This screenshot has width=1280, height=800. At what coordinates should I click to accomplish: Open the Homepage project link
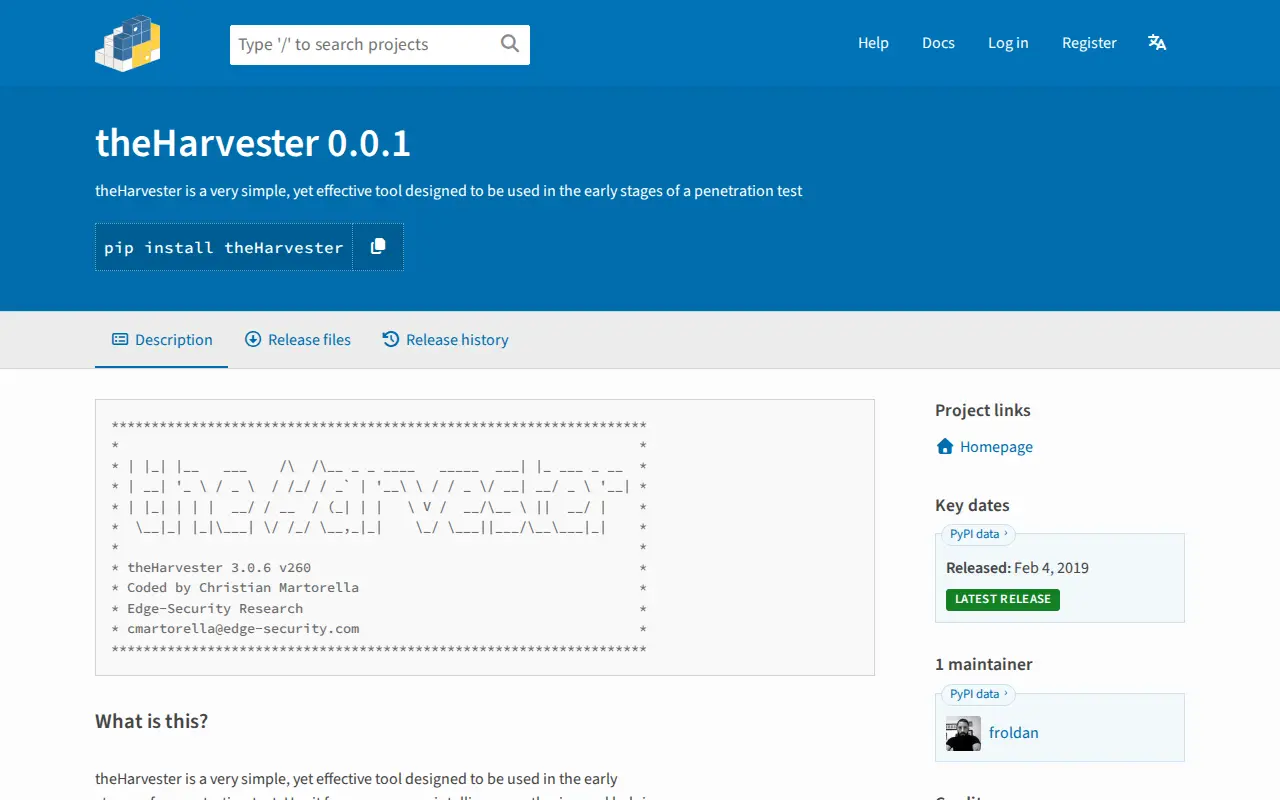click(996, 447)
